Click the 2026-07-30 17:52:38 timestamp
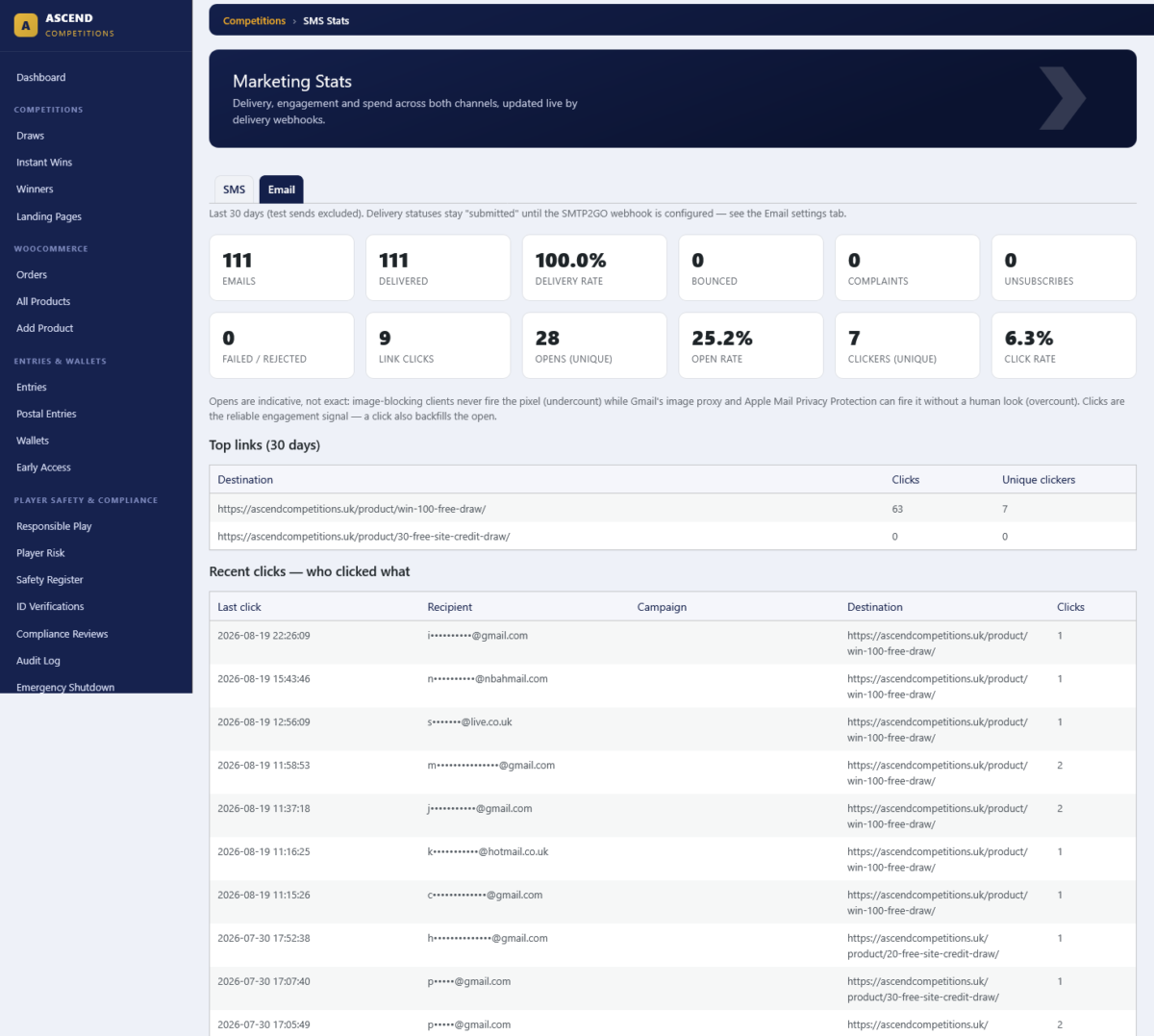 263,939
